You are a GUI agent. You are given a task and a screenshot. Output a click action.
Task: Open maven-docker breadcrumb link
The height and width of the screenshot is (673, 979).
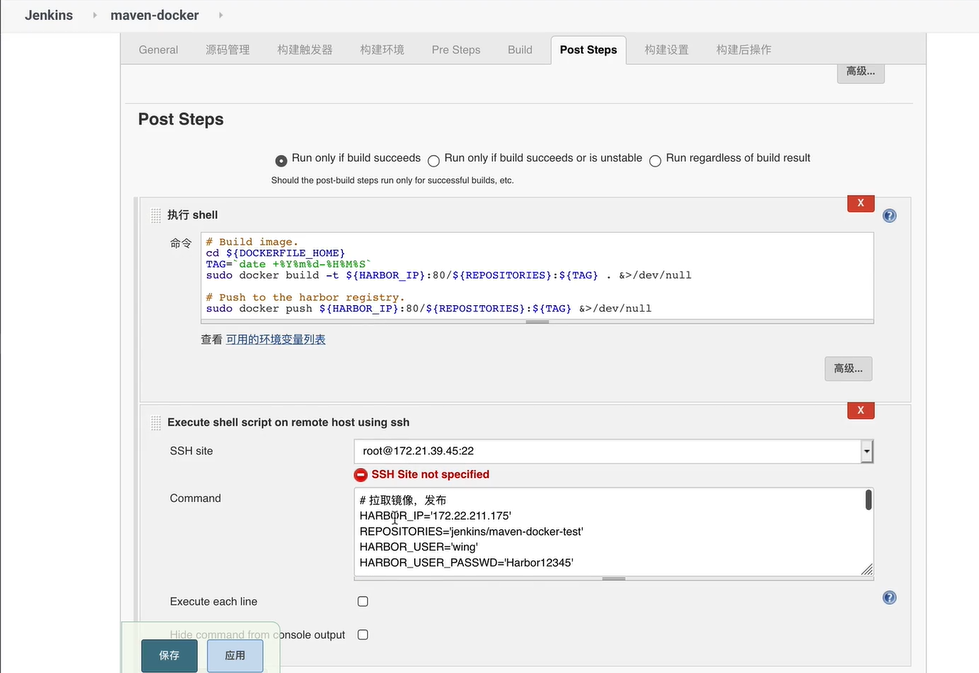pyautogui.click(x=154, y=15)
